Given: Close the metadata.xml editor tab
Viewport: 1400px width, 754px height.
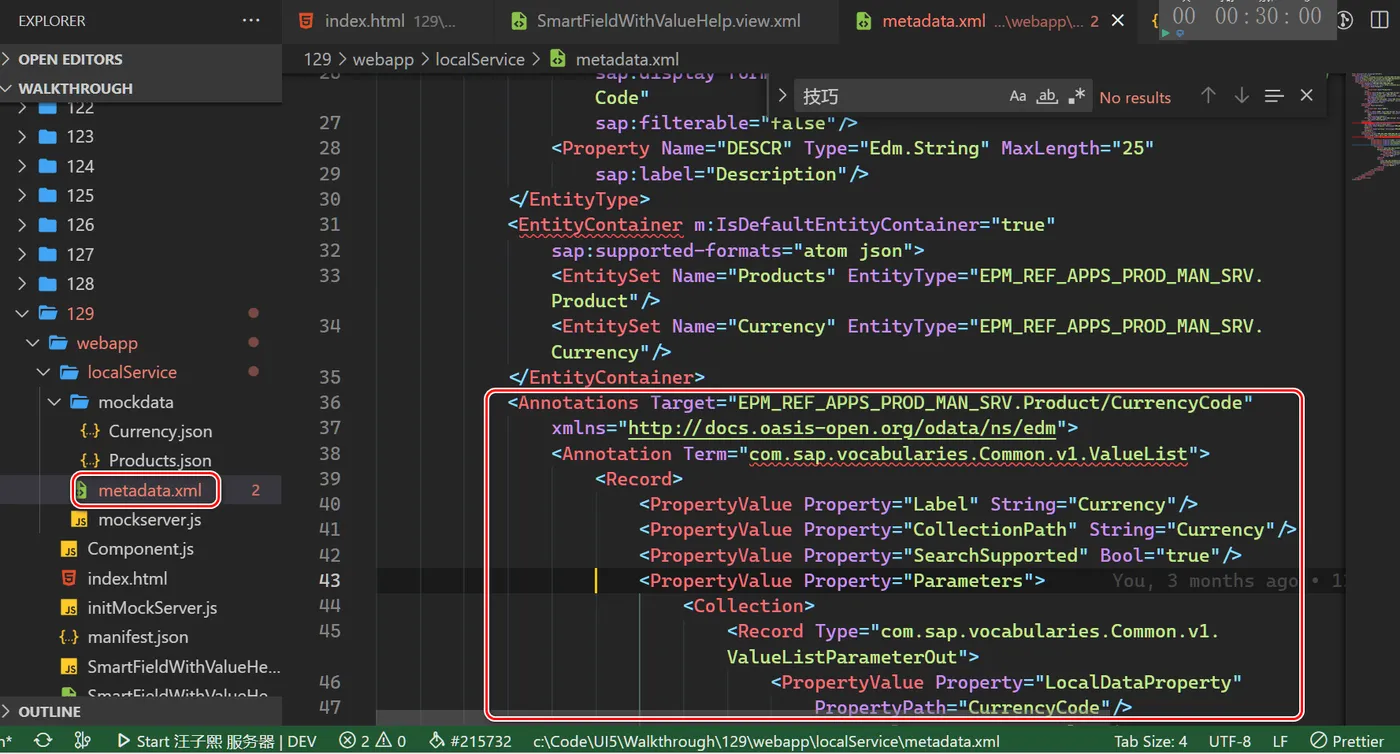Looking at the screenshot, I should (x=1118, y=21).
